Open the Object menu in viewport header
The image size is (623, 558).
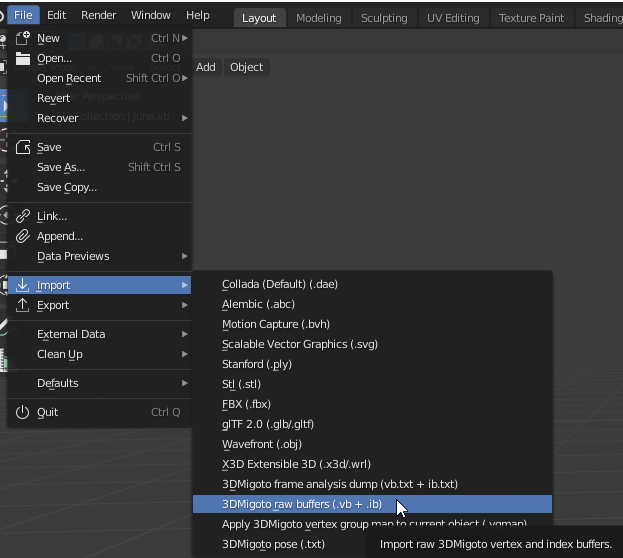(x=246, y=67)
